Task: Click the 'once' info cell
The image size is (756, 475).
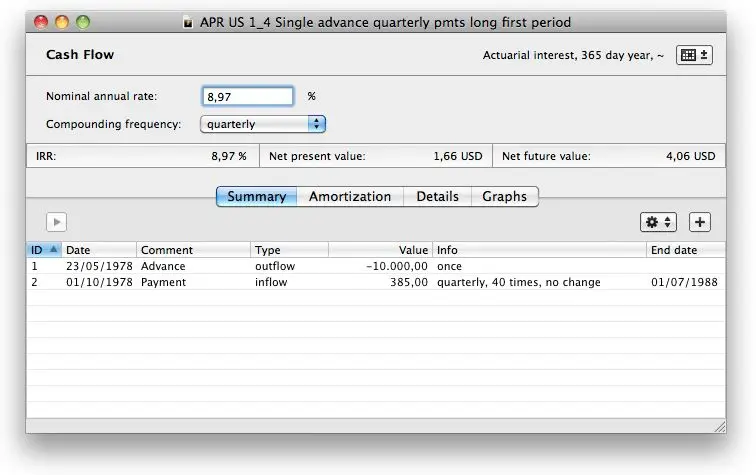Action: (449, 266)
